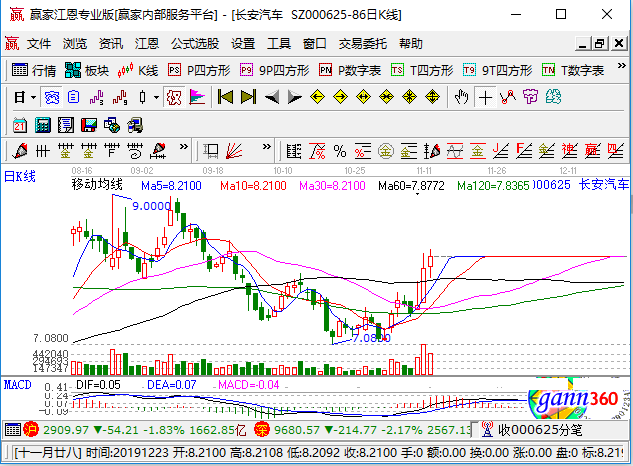Toggle the blue 赢 indicator button
The height and width of the screenshot is (466, 633).
[52, 97]
